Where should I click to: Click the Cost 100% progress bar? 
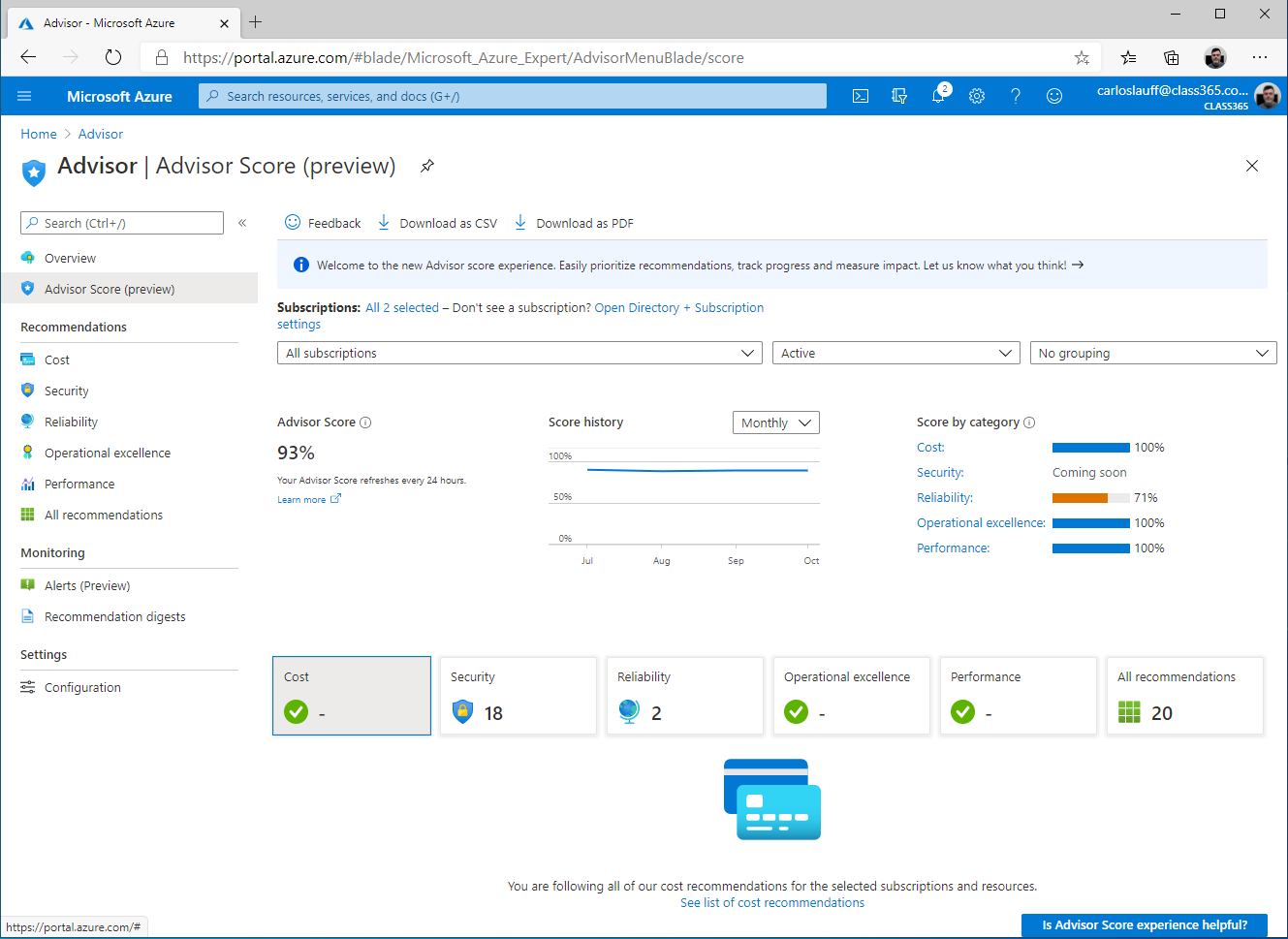coord(1091,447)
